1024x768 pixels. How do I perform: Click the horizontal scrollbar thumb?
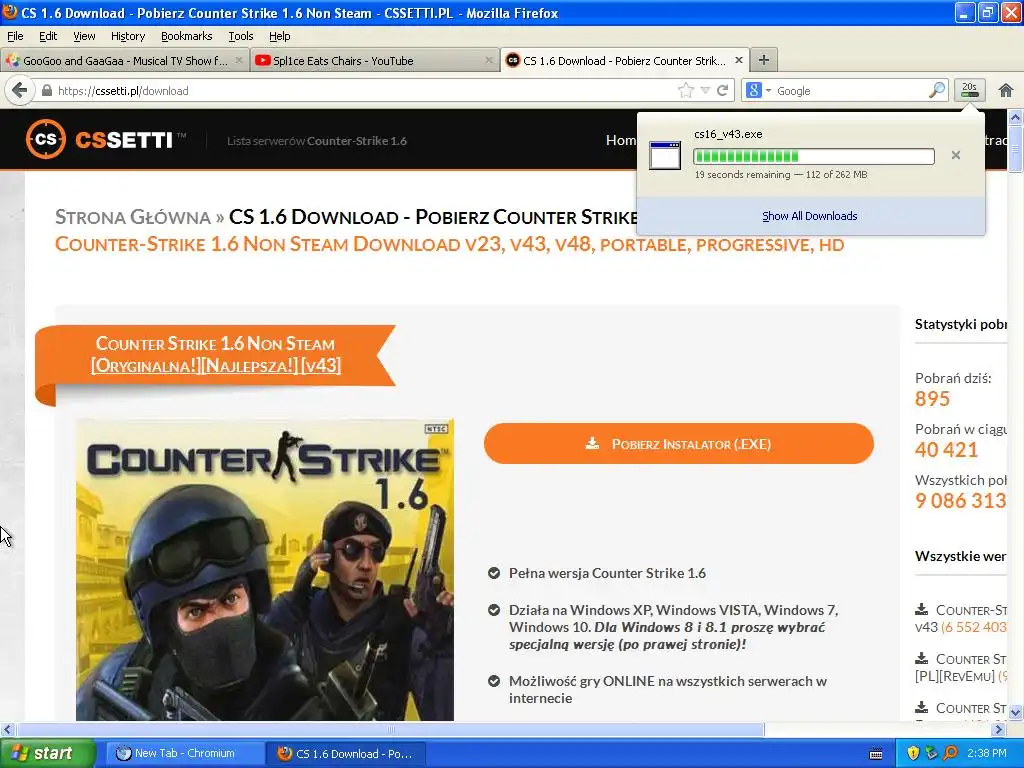pyautogui.click(x=390, y=729)
